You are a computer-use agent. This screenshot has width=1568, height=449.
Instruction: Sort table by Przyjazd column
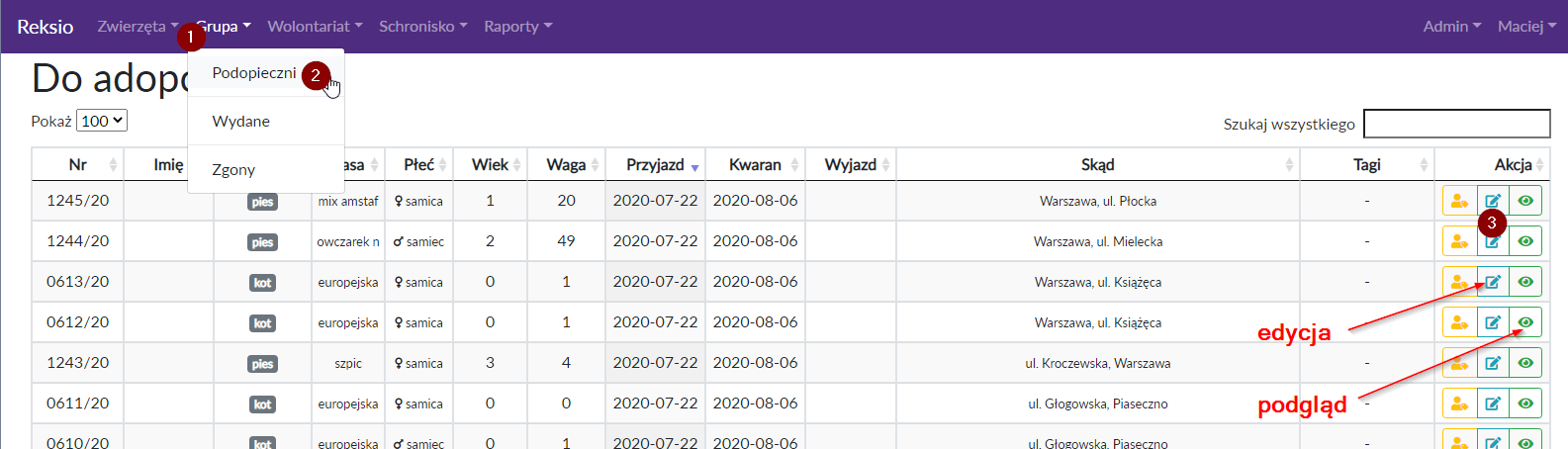[x=655, y=164]
